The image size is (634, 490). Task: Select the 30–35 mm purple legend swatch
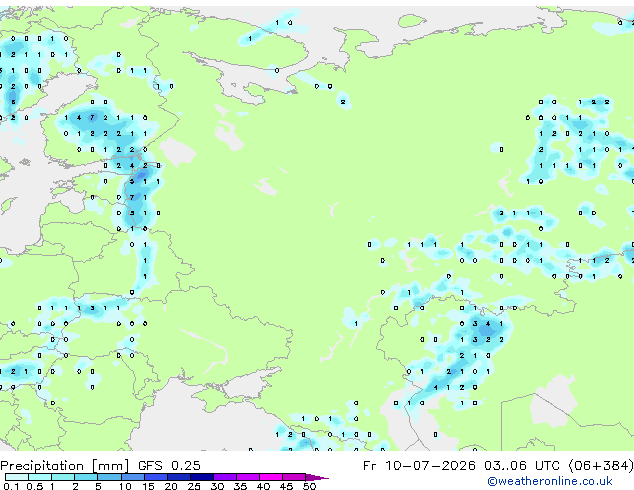point(224,477)
